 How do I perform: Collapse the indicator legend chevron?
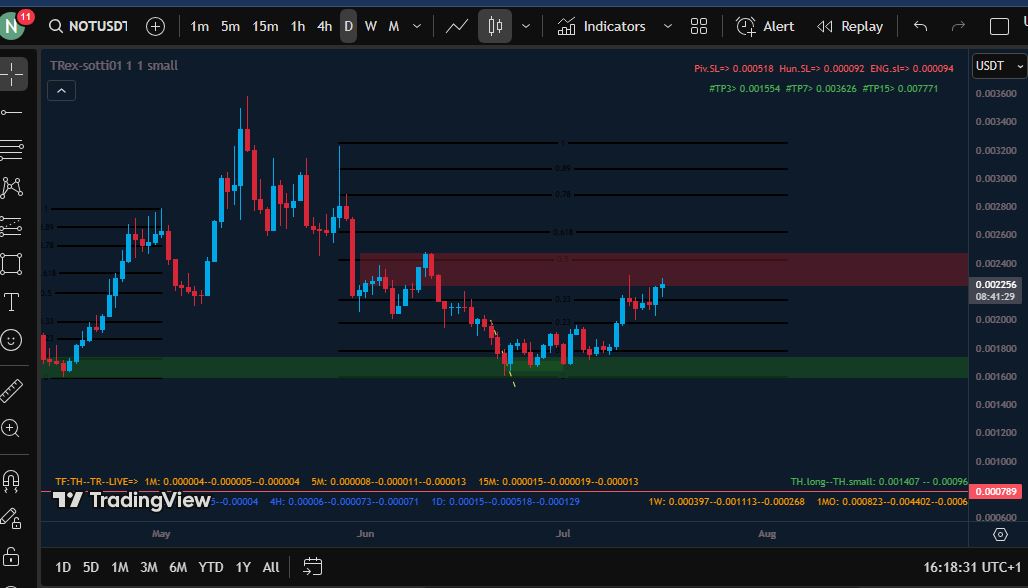[x=62, y=91]
